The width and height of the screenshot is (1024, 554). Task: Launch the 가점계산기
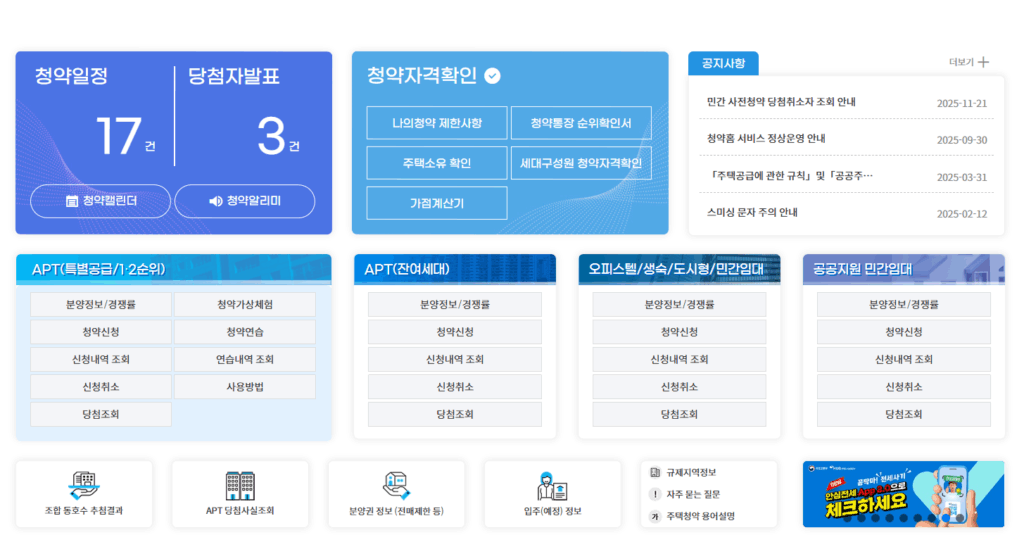[x=437, y=203]
